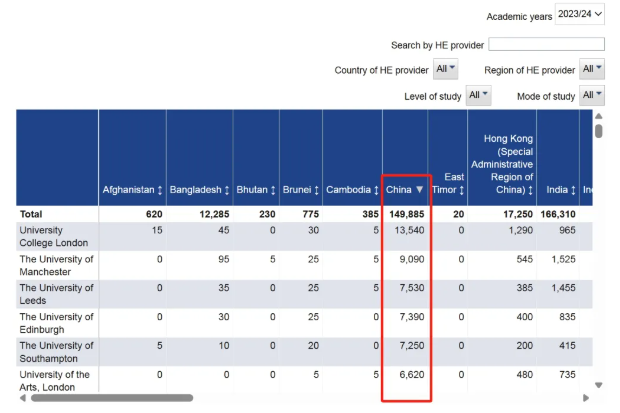Viewport: 620px width, 413px height.
Task: Open Mode of study dropdown
Action: click(x=592, y=95)
